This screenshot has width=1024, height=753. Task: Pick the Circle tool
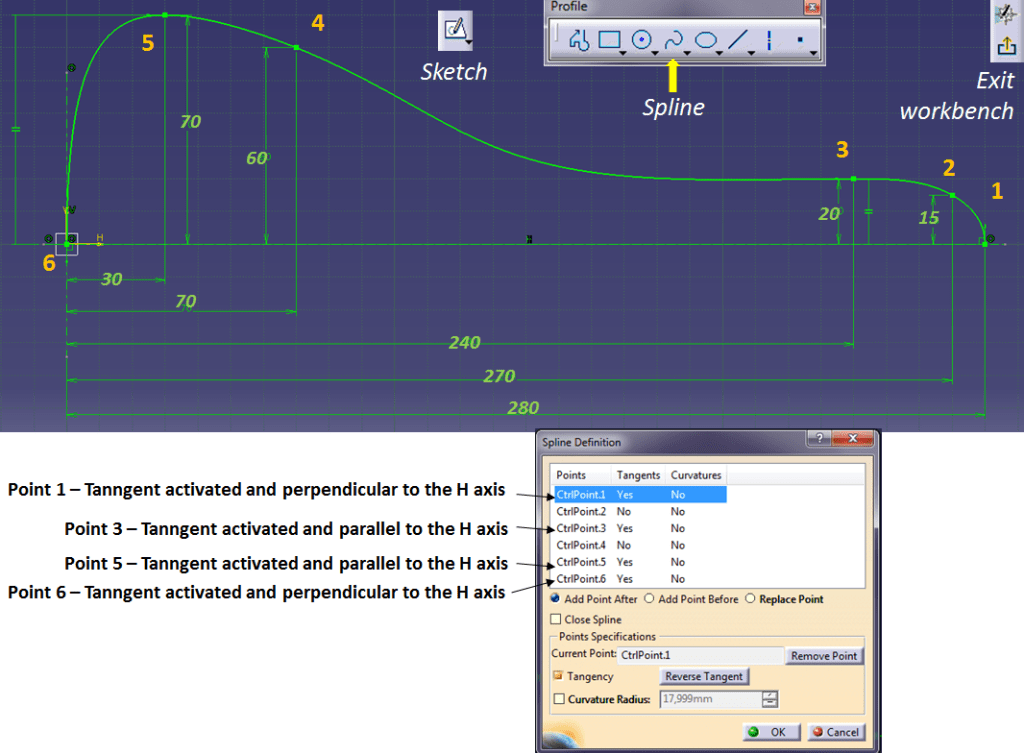(642, 40)
